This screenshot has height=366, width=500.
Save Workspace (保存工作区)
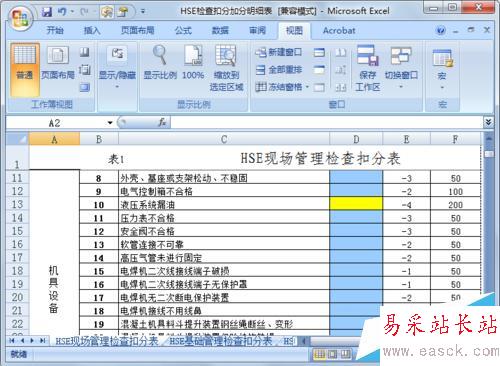(368, 68)
